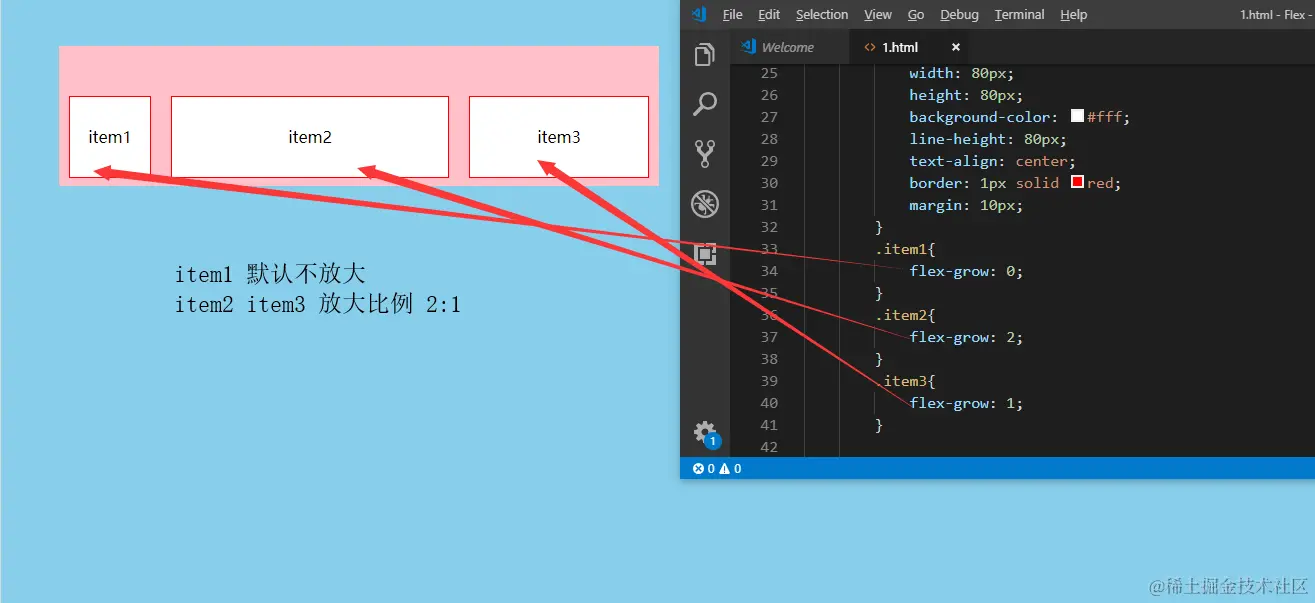Click line number 42 in the gutter
Image resolution: width=1315 pixels, height=603 pixels.
coord(768,447)
